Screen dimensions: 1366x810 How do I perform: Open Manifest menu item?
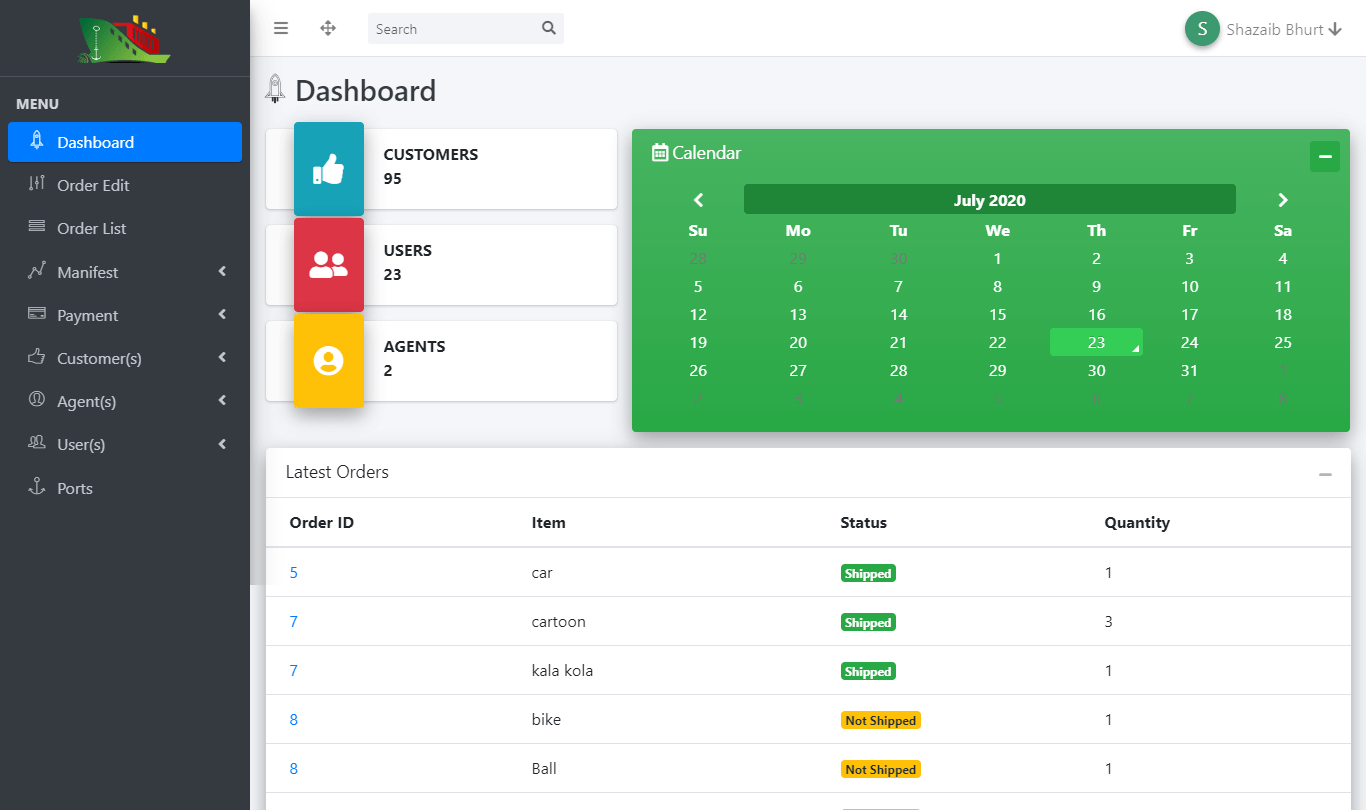(x=125, y=272)
